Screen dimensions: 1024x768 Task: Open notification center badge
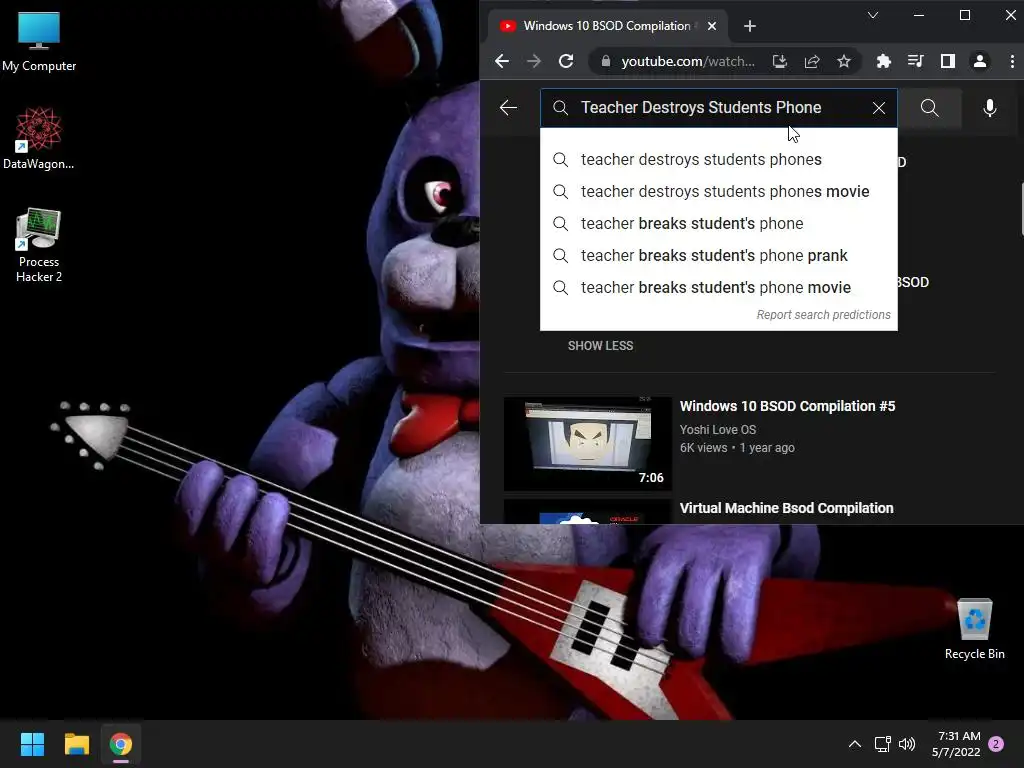coord(996,744)
